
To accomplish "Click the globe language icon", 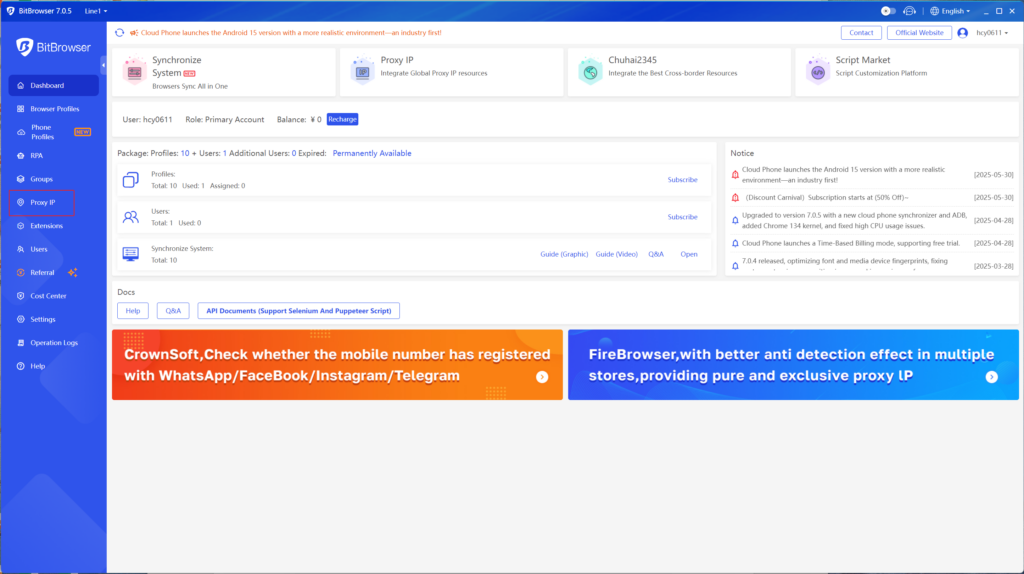I will [935, 11].
